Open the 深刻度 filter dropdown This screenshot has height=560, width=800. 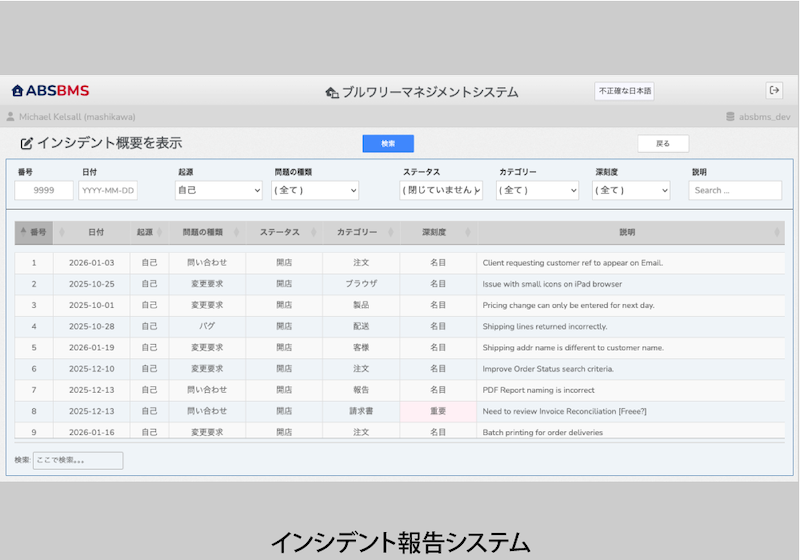tap(631, 190)
